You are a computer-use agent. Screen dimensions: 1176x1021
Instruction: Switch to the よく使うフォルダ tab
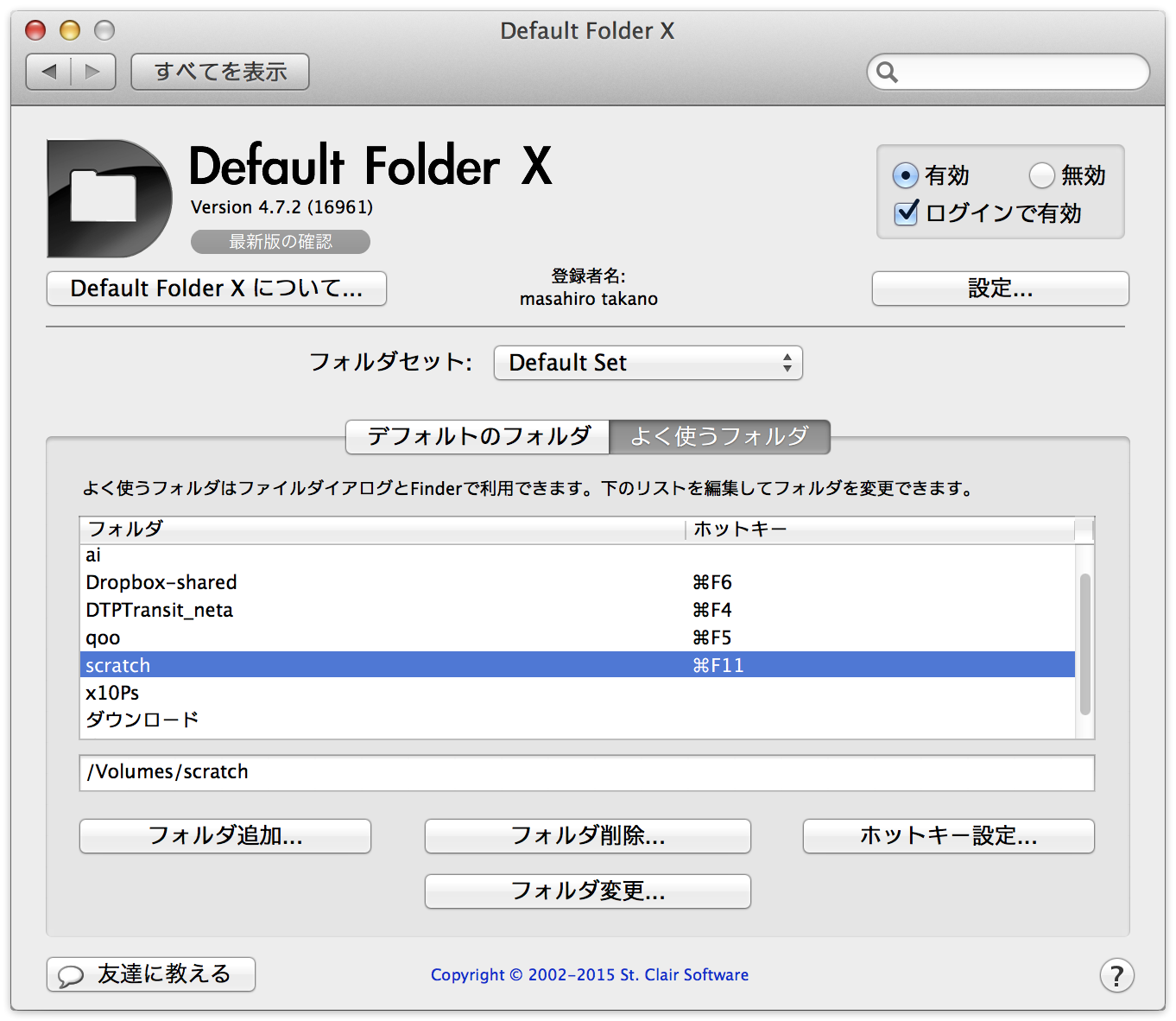720,436
